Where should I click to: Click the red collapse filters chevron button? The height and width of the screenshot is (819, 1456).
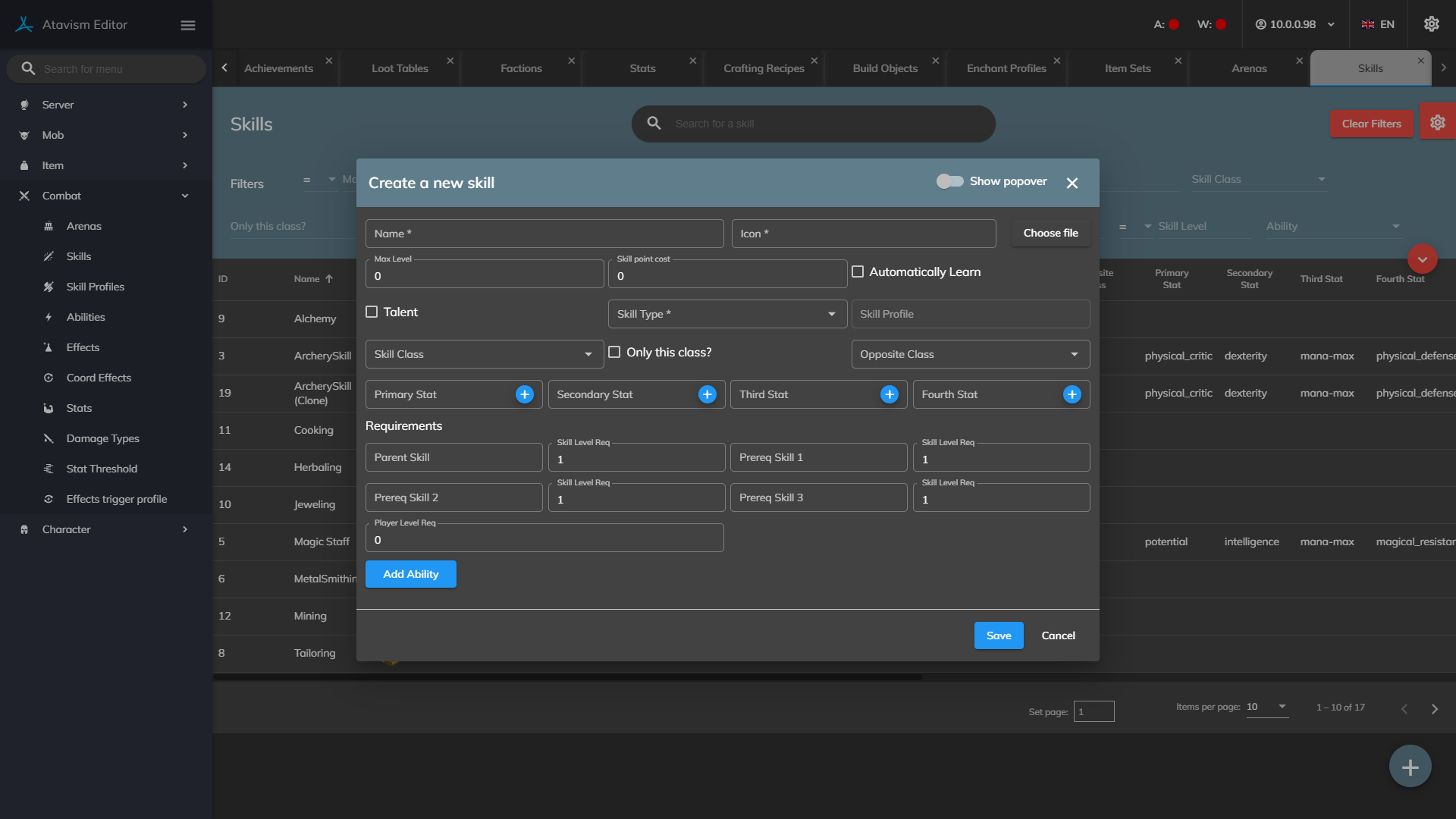[1422, 259]
